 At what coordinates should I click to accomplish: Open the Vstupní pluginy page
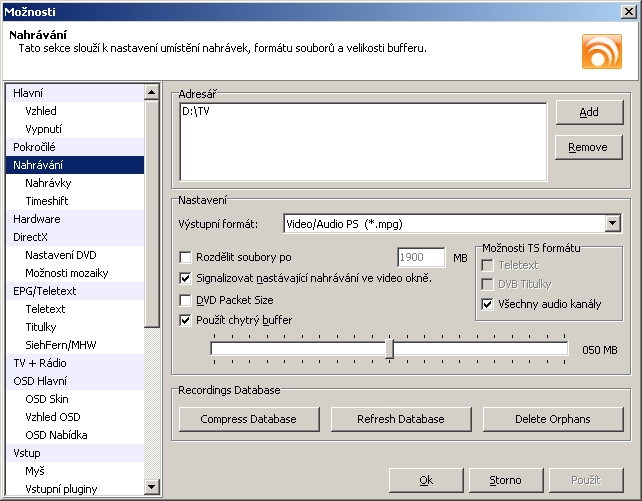click(x=75, y=489)
